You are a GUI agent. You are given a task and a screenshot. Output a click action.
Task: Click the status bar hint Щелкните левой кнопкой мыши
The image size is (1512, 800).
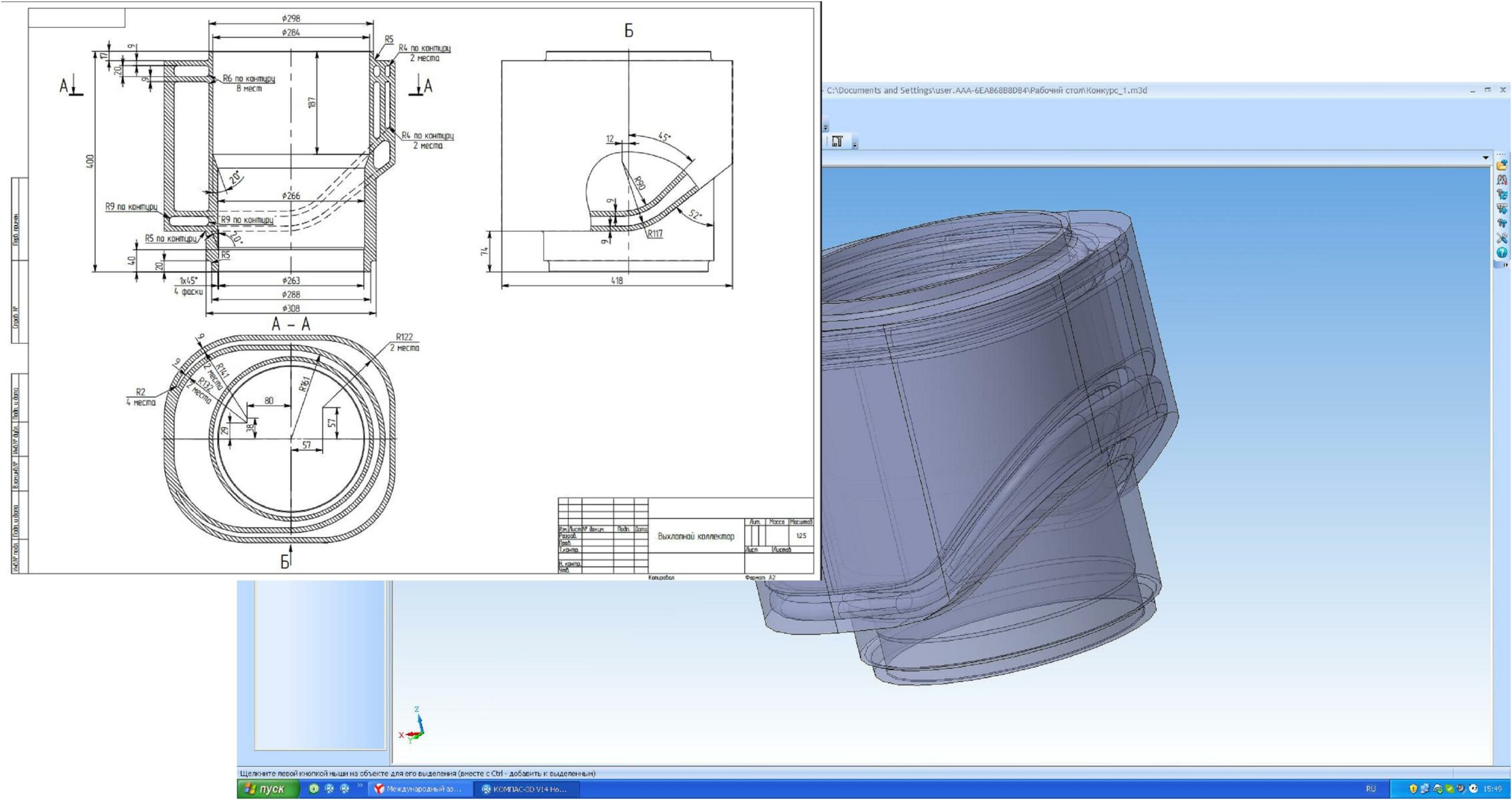pyautogui.click(x=418, y=773)
